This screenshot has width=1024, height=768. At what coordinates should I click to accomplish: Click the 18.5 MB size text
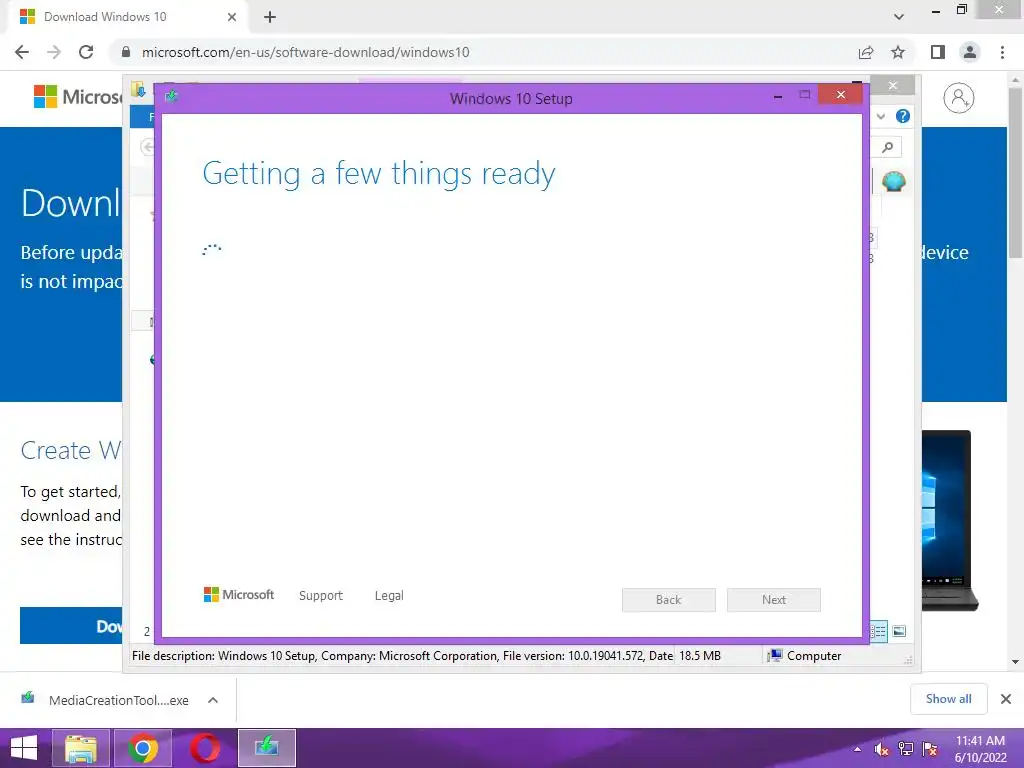pyautogui.click(x=700, y=656)
